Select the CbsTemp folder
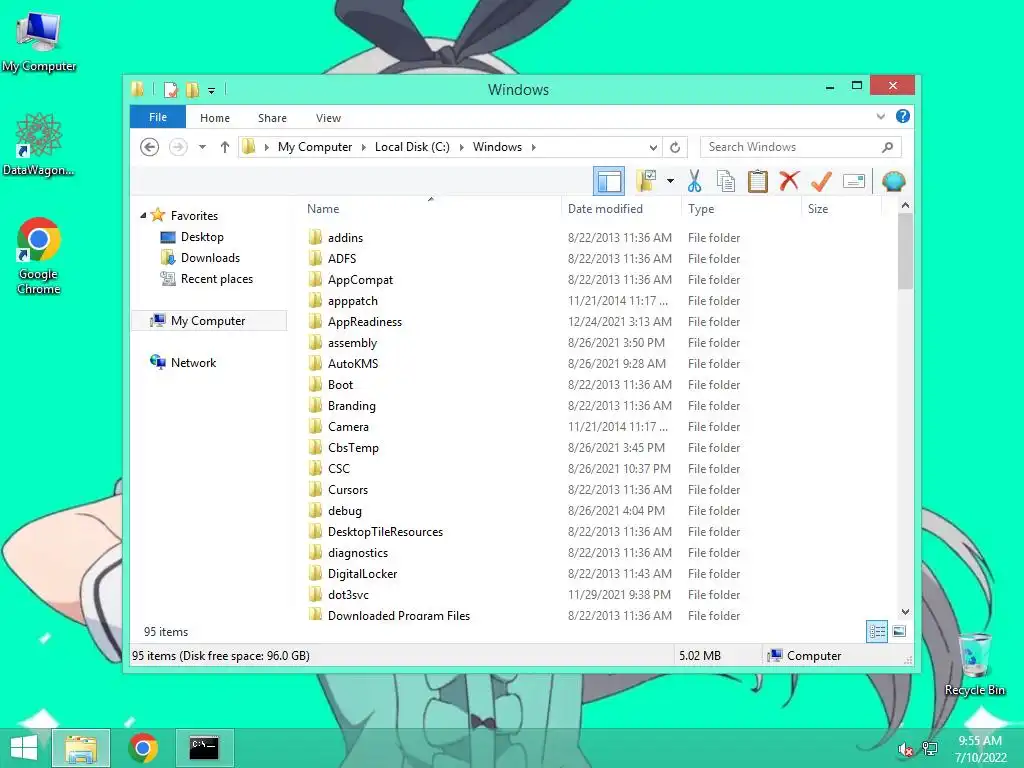 pos(353,447)
